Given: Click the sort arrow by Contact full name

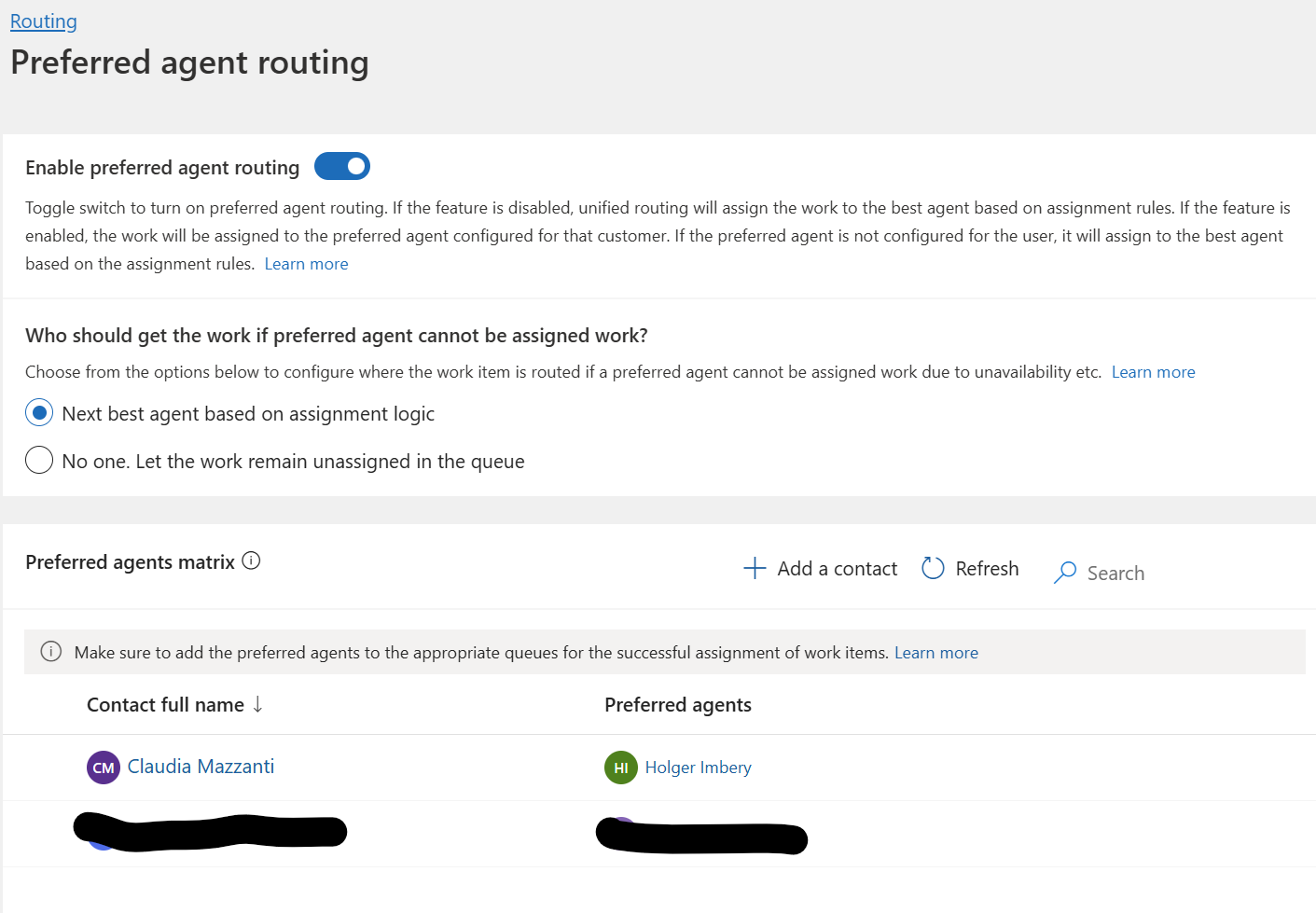Looking at the screenshot, I should pos(257,704).
